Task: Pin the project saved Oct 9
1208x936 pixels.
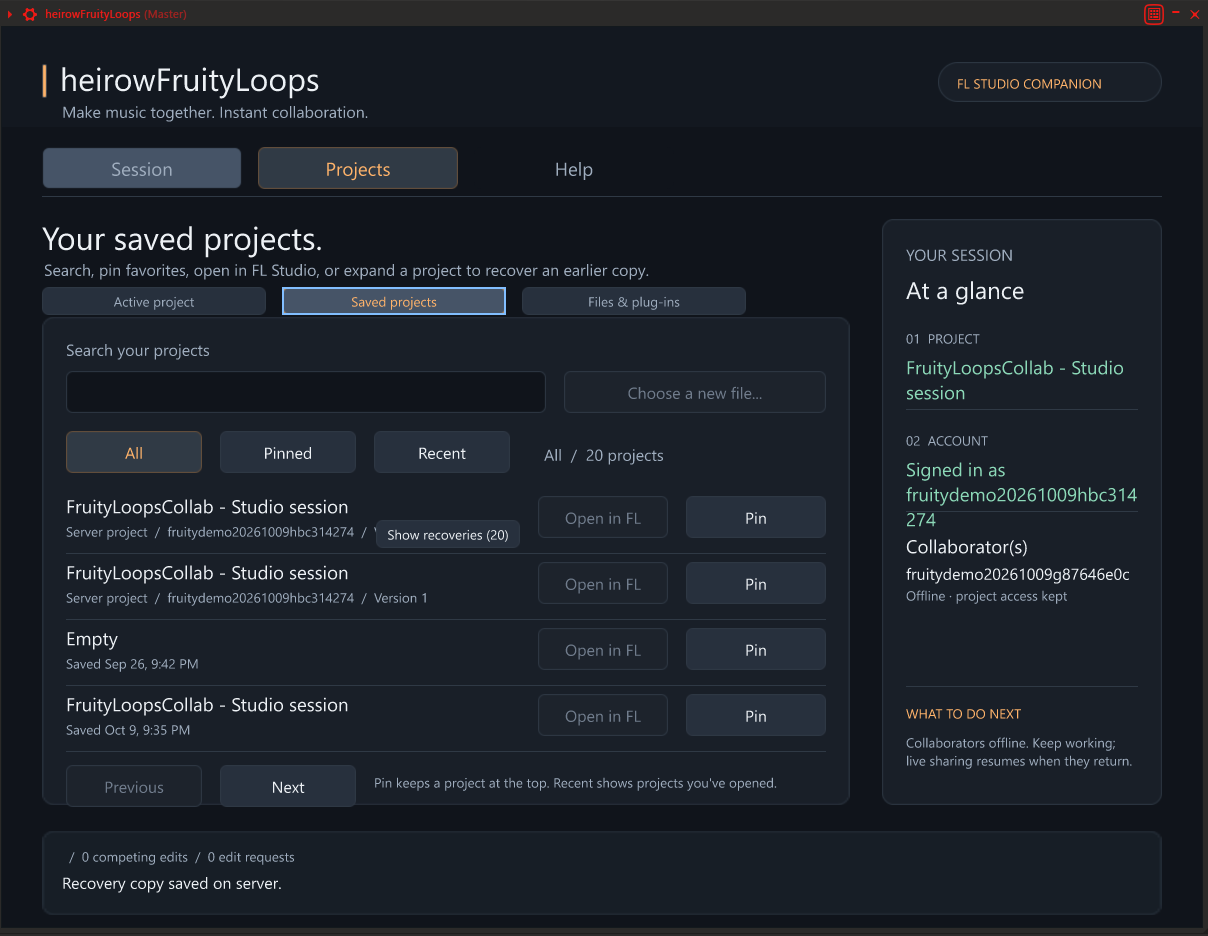Action: (756, 715)
